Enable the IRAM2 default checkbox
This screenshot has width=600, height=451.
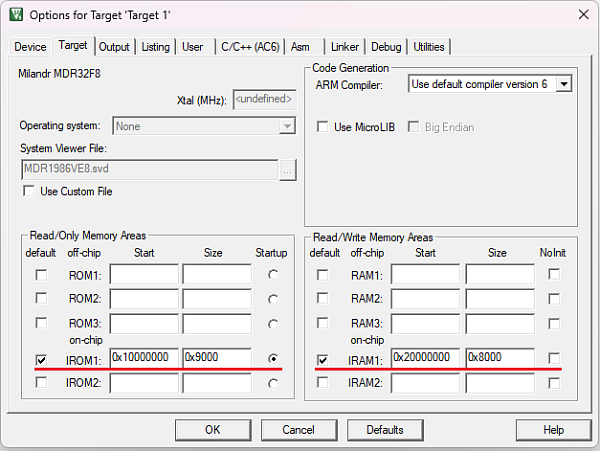click(x=322, y=382)
